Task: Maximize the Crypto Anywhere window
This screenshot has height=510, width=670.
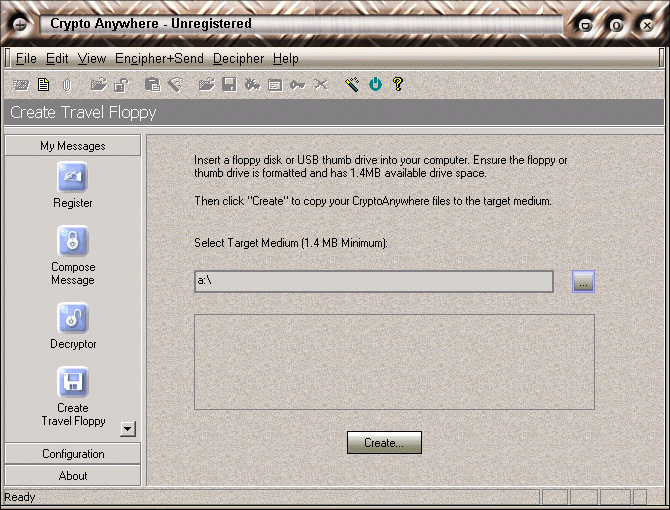Action: (x=616, y=25)
